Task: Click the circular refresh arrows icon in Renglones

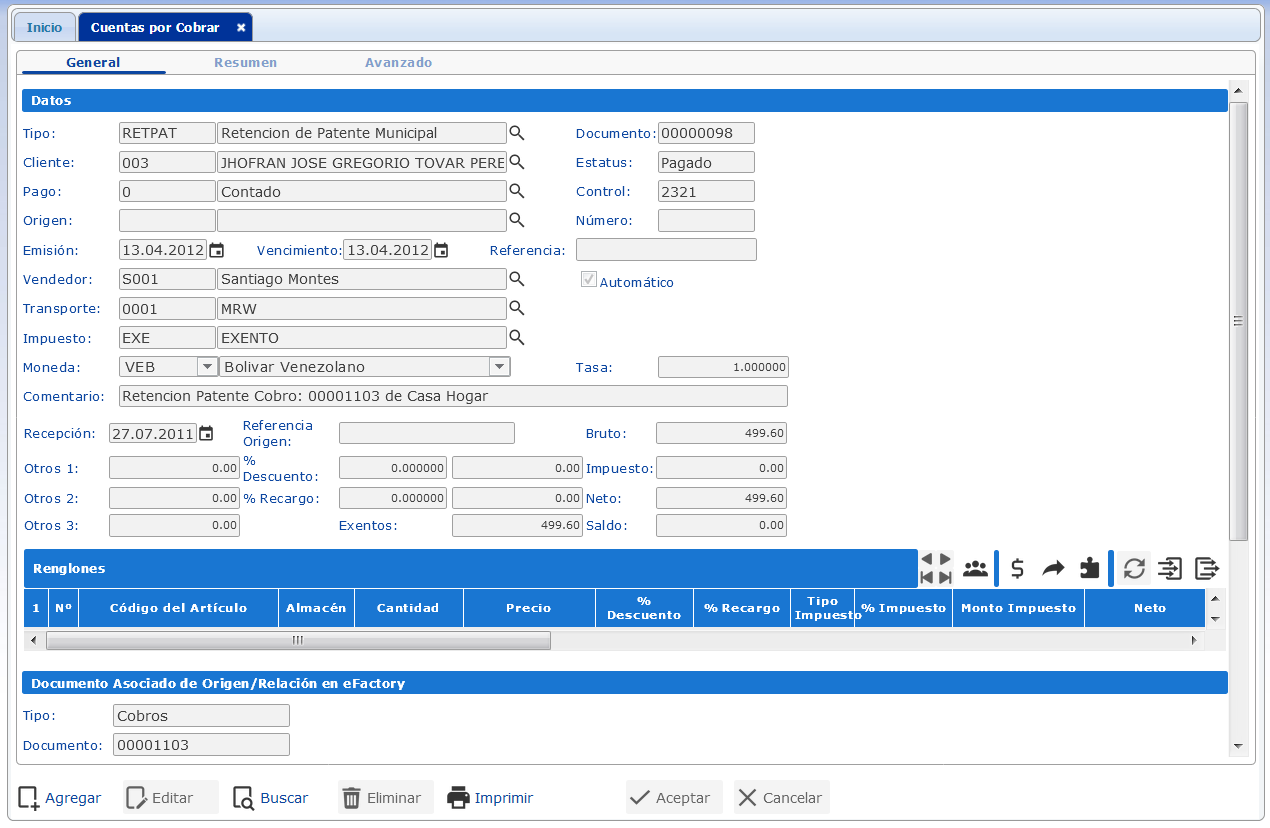Action: (1134, 569)
